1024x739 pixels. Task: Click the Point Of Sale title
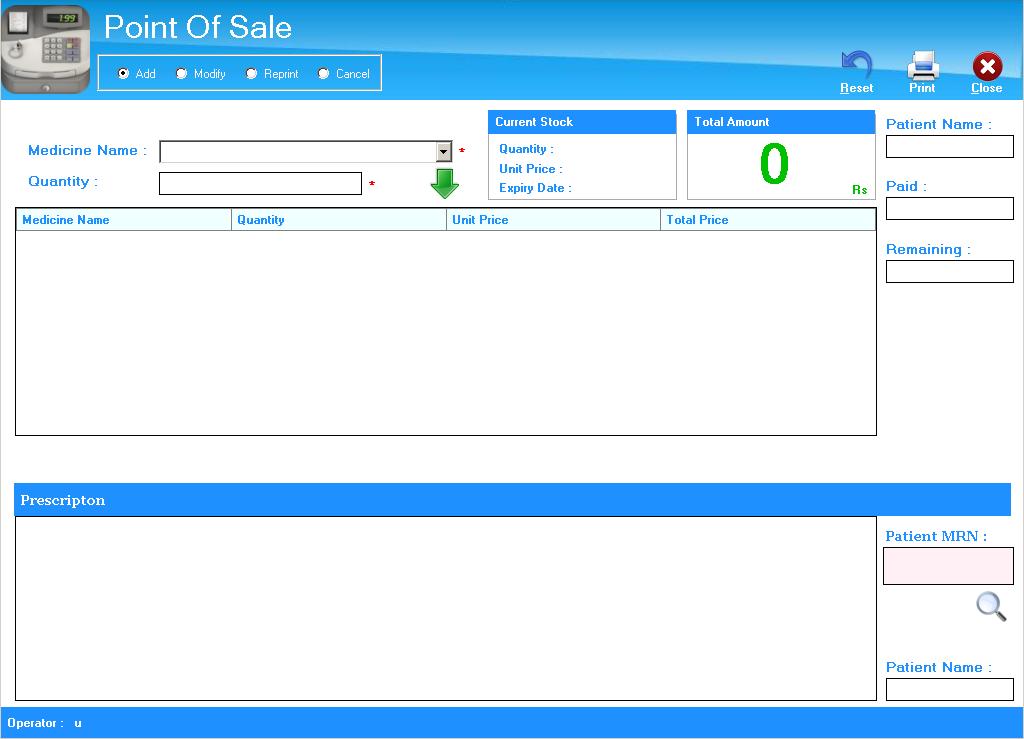click(198, 27)
